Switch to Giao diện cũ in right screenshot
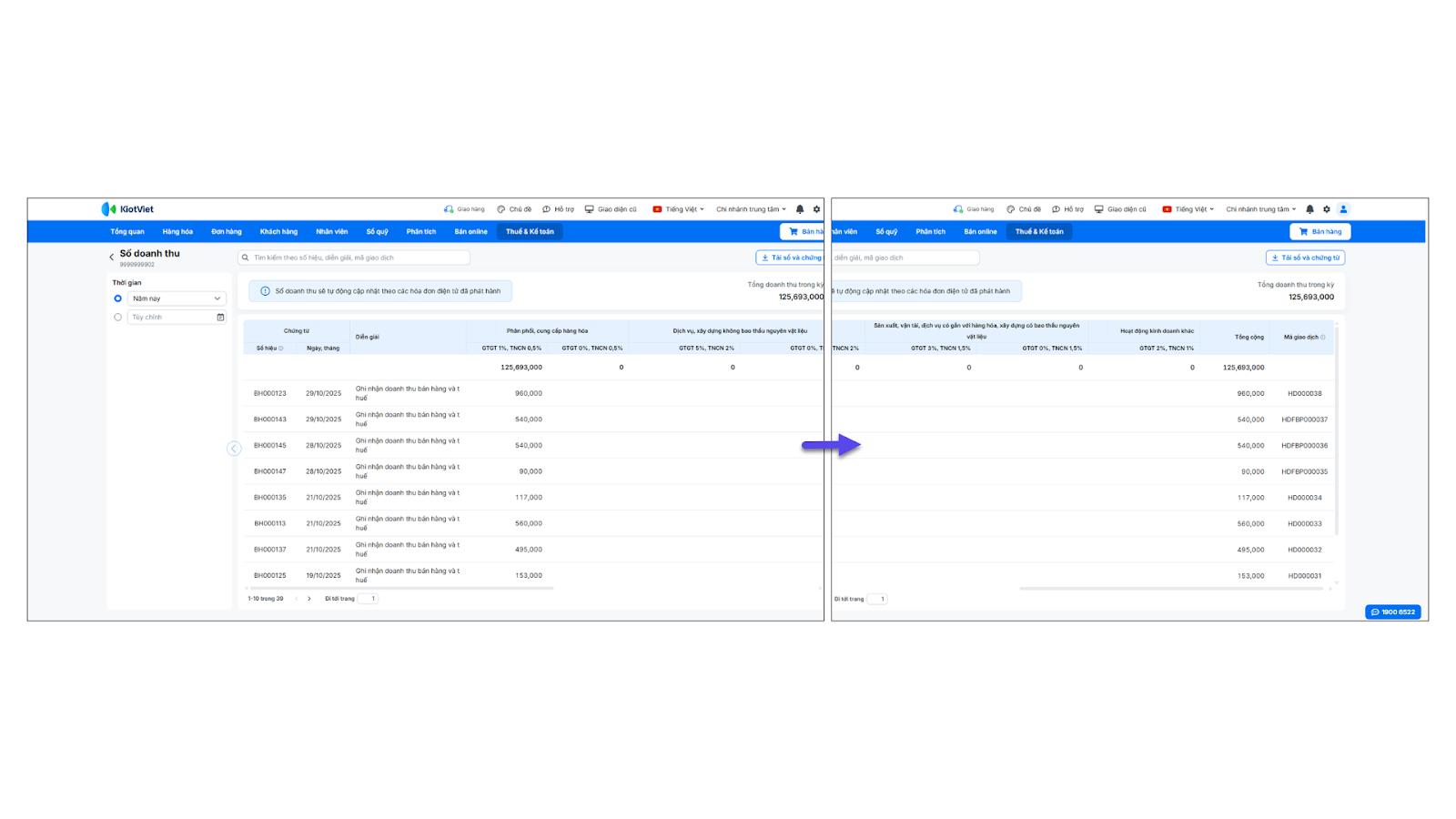 click(1120, 209)
